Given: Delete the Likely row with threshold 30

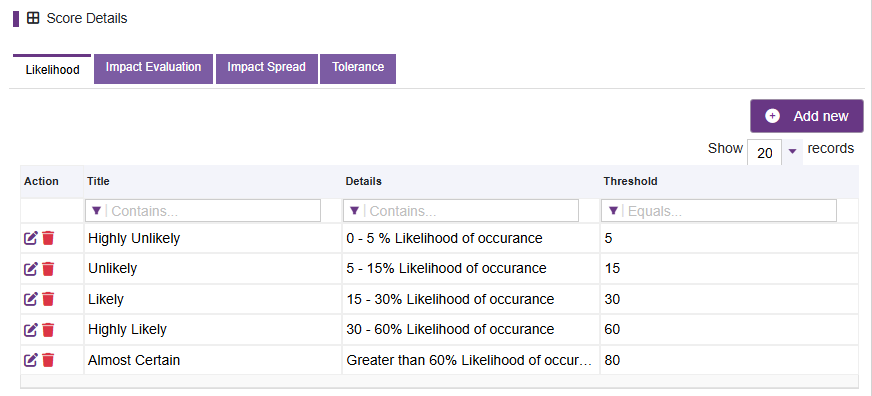Looking at the screenshot, I should coord(48,299).
